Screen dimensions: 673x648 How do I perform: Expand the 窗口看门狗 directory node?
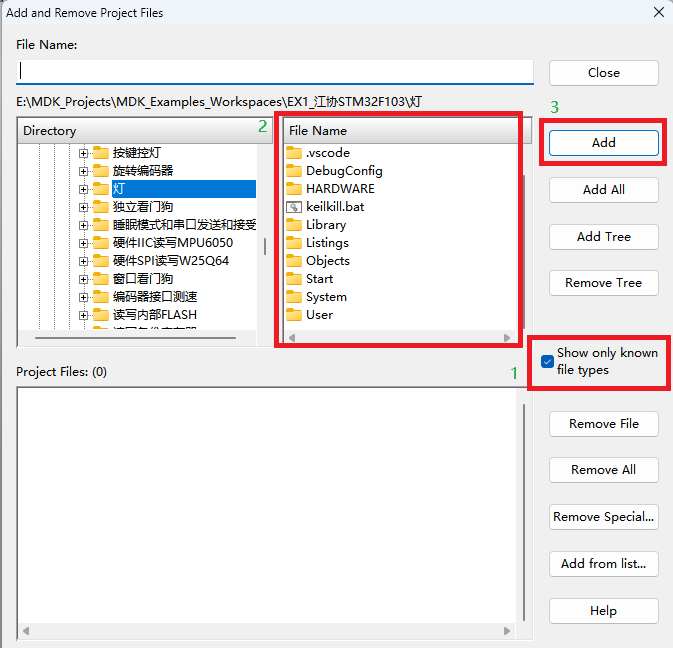[83, 279]
